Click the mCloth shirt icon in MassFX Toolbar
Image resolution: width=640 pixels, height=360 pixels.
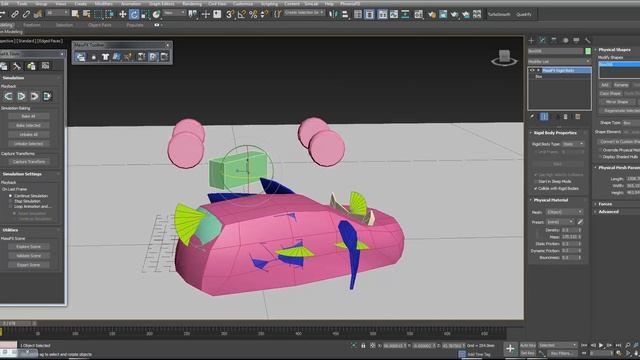(105, 57)
